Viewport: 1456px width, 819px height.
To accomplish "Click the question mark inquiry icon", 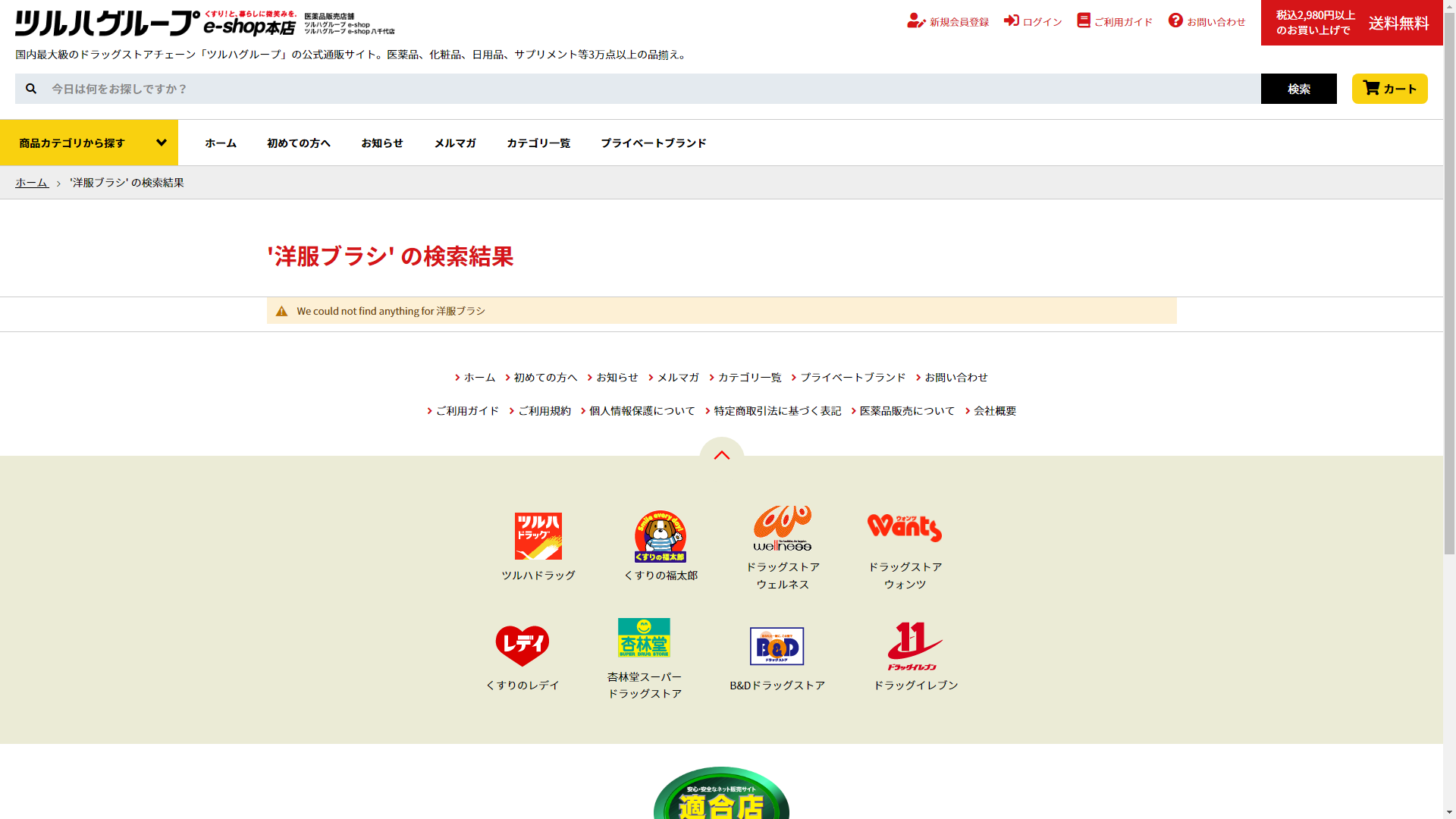I will click(x=1175, y=20).
